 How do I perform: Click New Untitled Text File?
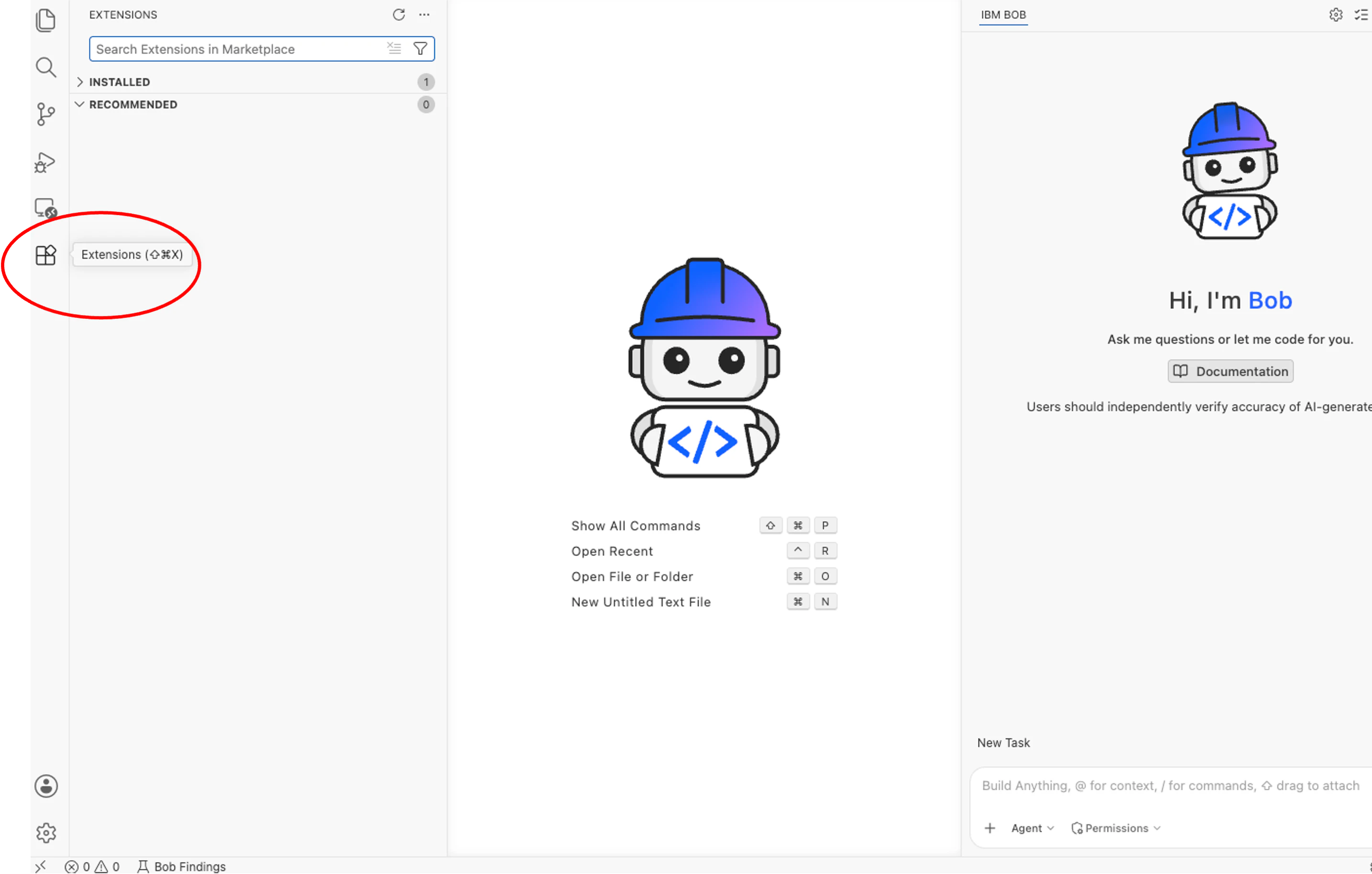pyautogui.click(x=641, y=602)
